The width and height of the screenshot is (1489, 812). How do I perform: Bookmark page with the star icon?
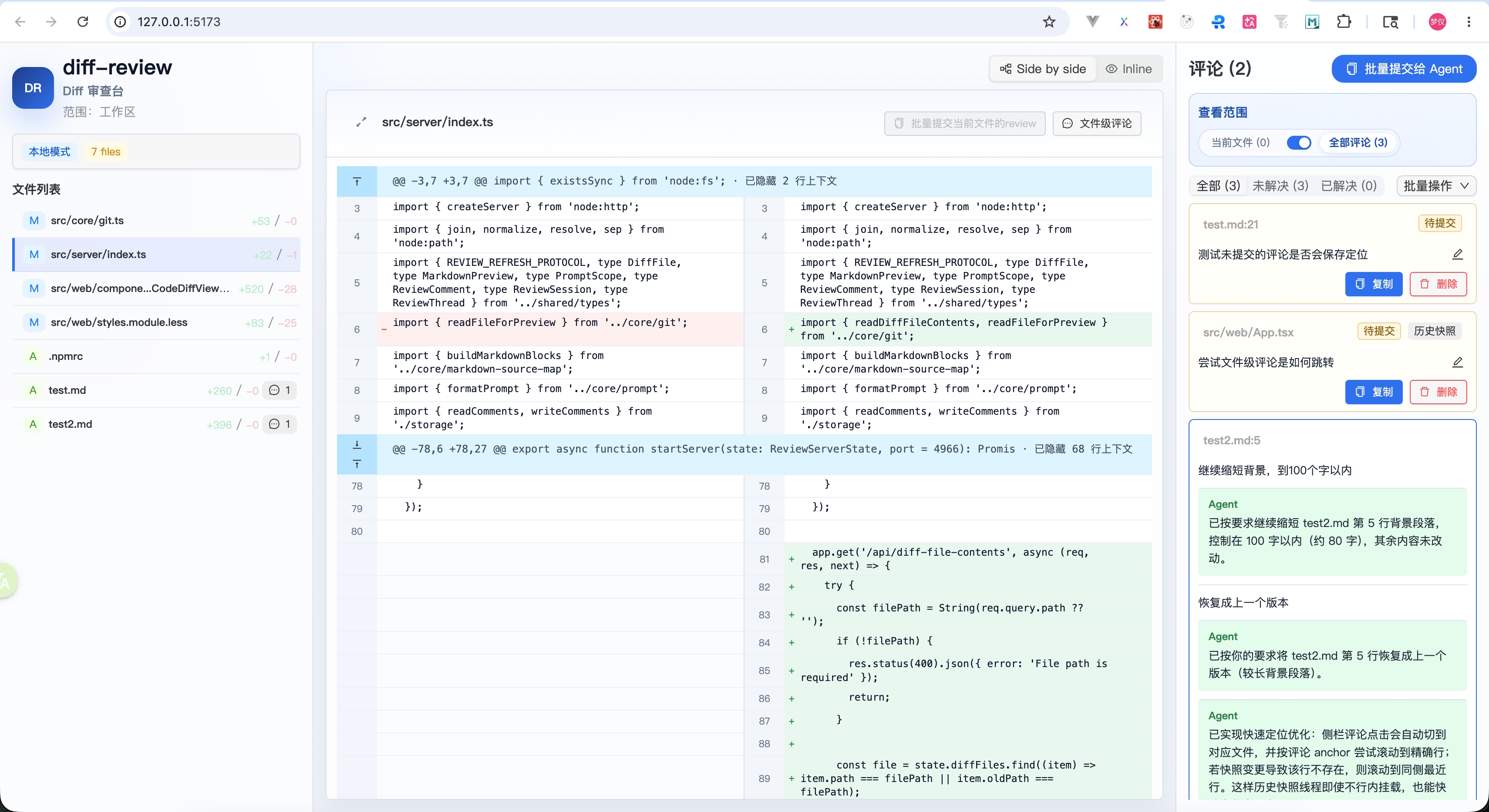click(x=1048, y=22)
